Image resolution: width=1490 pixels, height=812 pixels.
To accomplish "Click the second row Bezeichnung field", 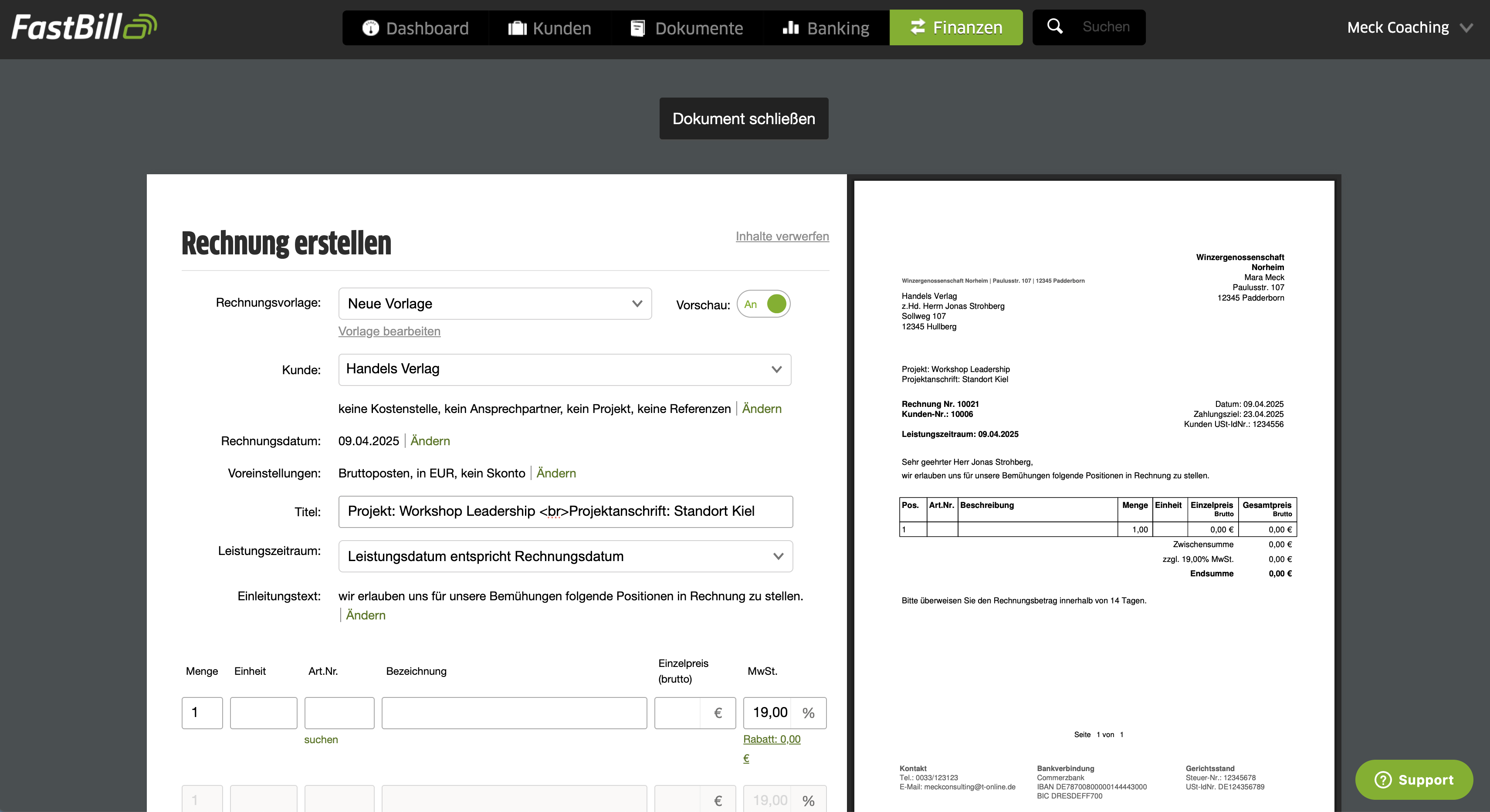I will coord(514,798).
